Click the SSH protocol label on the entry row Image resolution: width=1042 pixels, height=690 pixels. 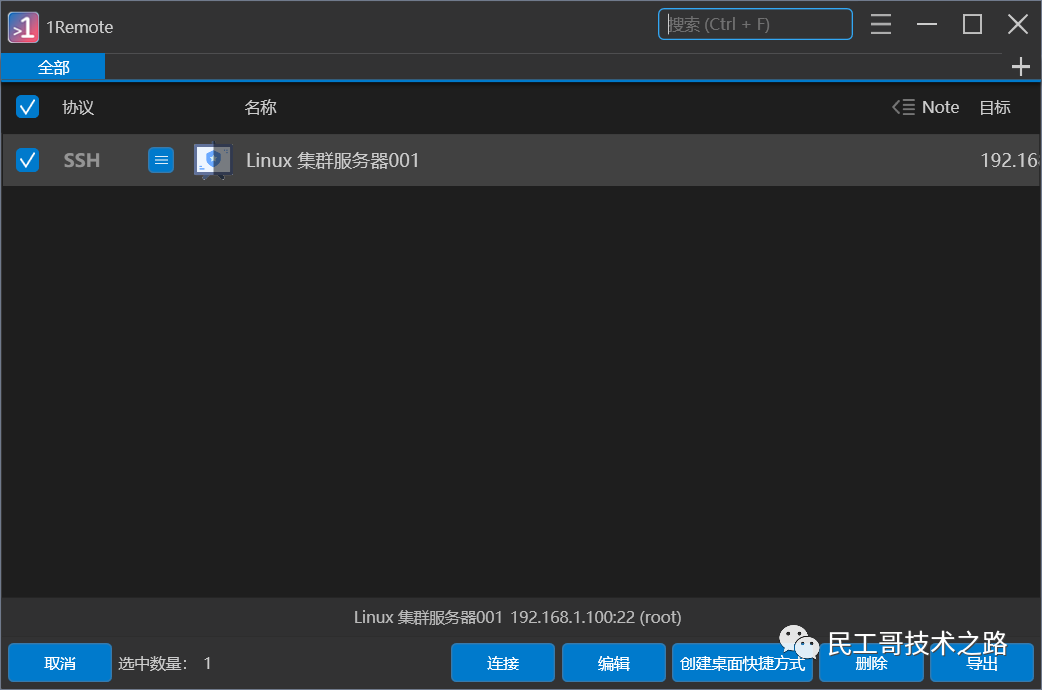(x=81, y=160)
